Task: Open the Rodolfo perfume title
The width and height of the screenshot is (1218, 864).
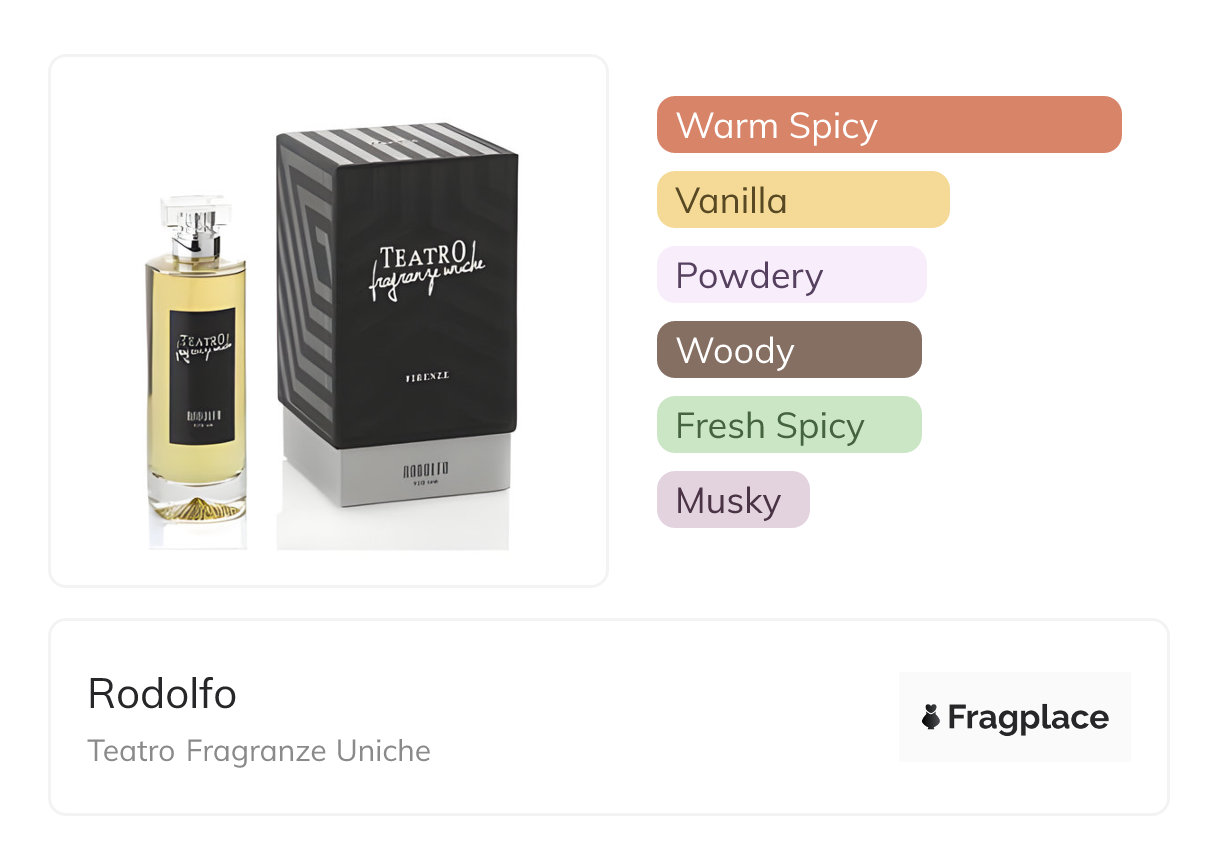Action: point(162,693)
